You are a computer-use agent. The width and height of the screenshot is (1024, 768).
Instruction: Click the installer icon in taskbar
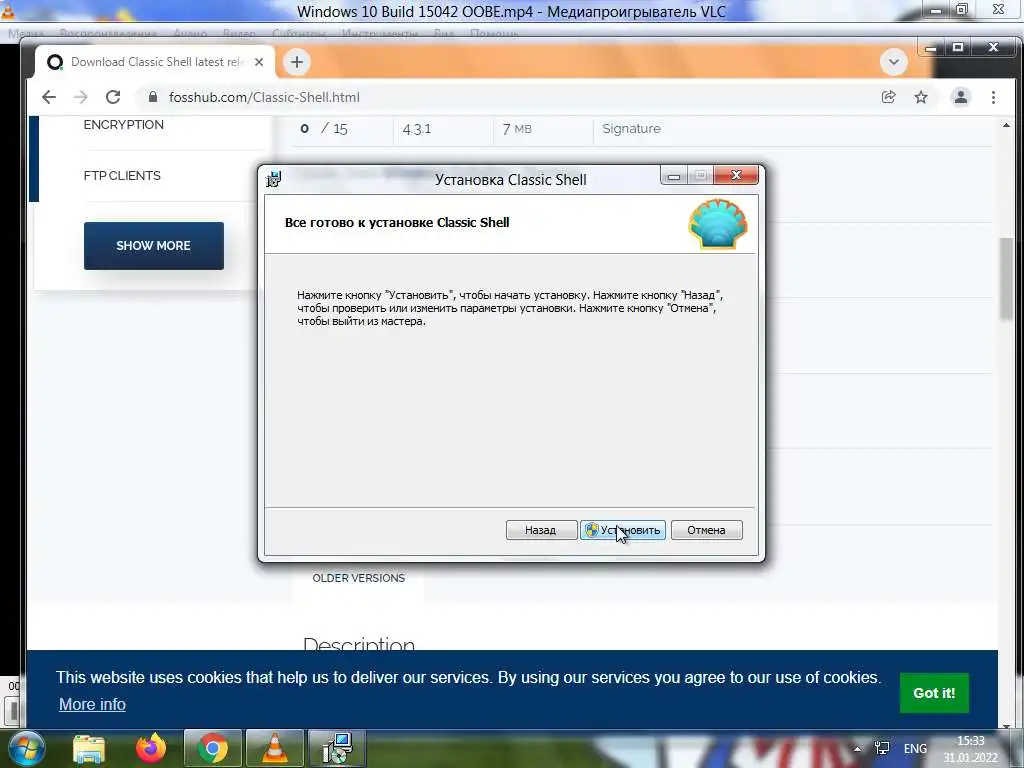(x=337, y=748)
